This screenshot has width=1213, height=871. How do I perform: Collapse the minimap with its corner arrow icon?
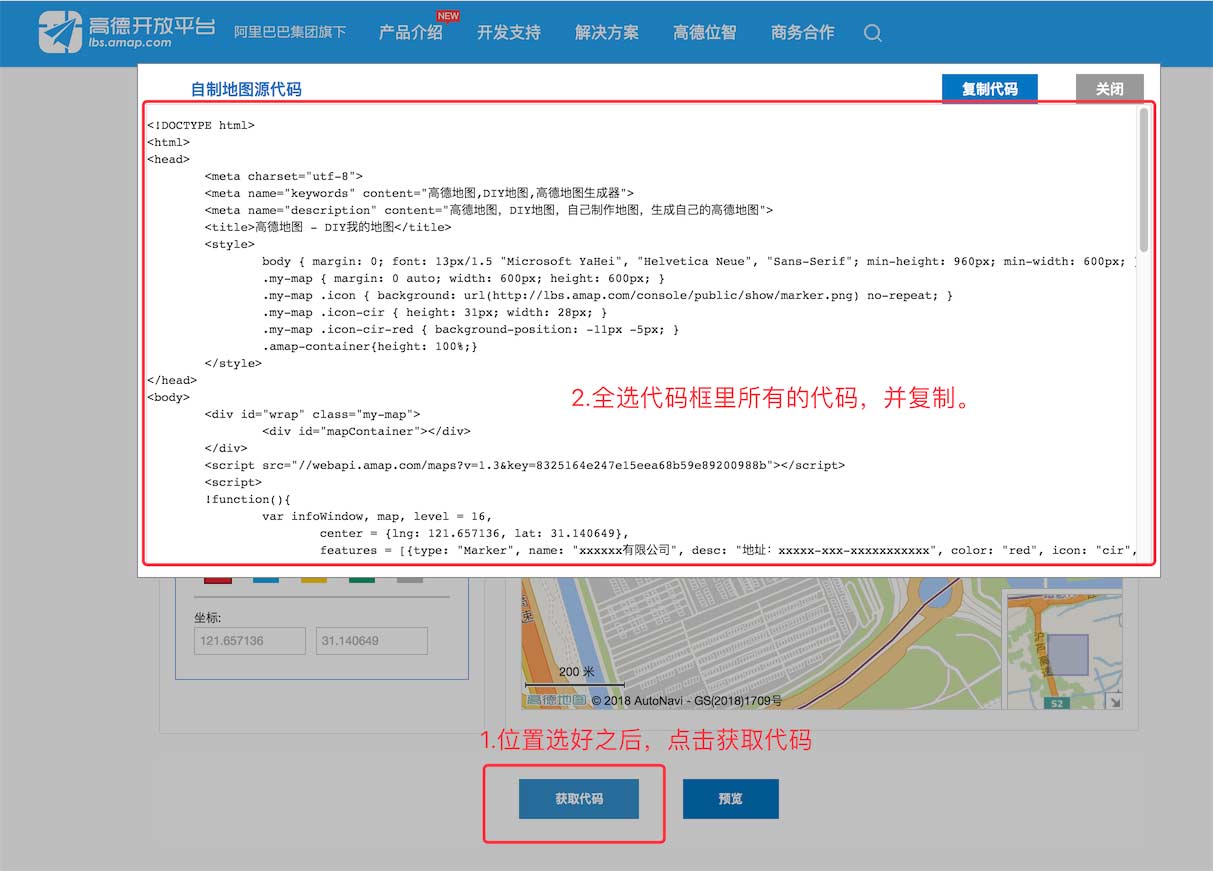coord(1114,702)
